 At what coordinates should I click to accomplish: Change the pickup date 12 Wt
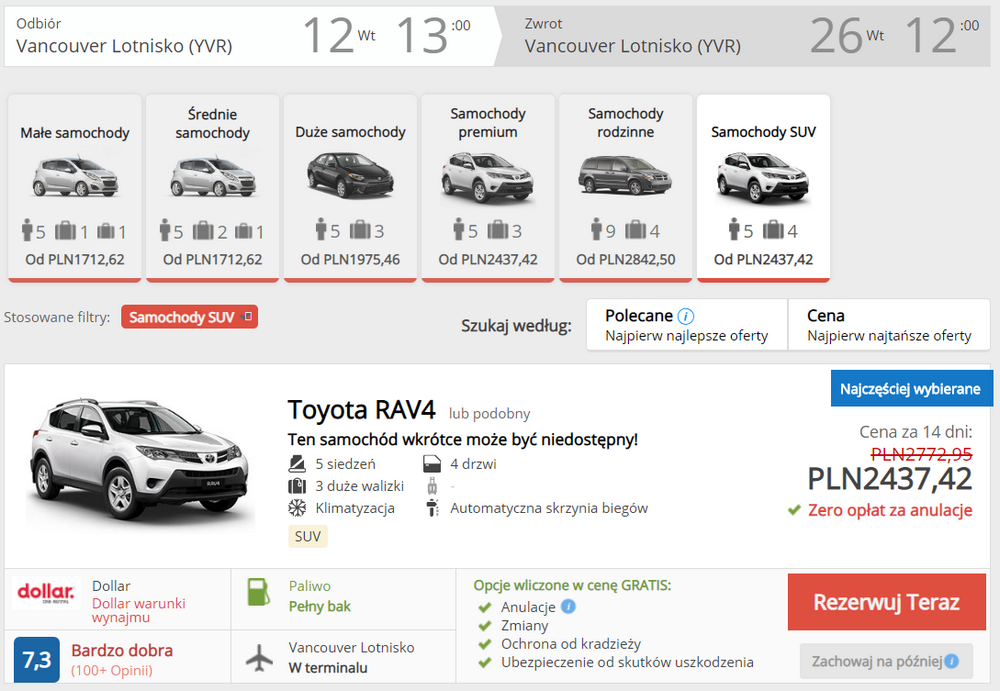tap(339, 35)
